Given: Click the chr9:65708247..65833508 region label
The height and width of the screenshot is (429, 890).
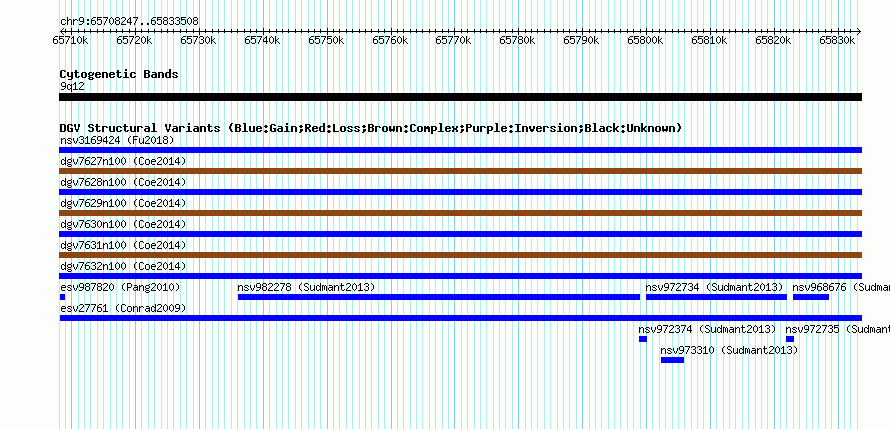Looking at the screenshot, I should coord(129,22).
